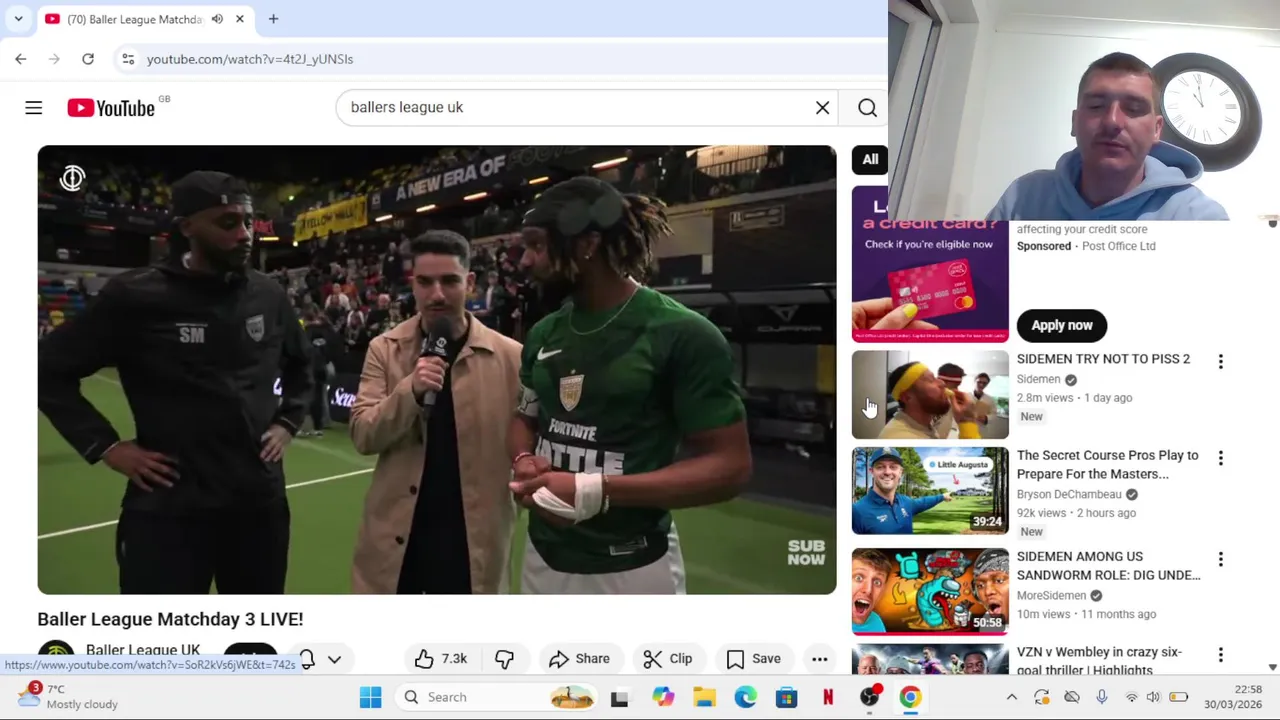
Task: Open Microsoft Edge from the taskbar
Action: click(x=745, y=697)
